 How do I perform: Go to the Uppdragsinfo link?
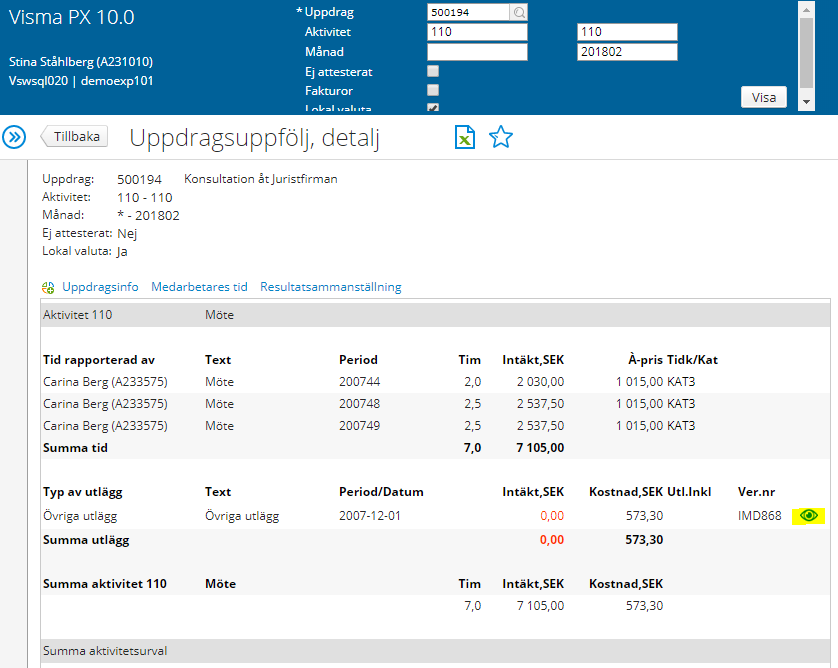[100, 287]
